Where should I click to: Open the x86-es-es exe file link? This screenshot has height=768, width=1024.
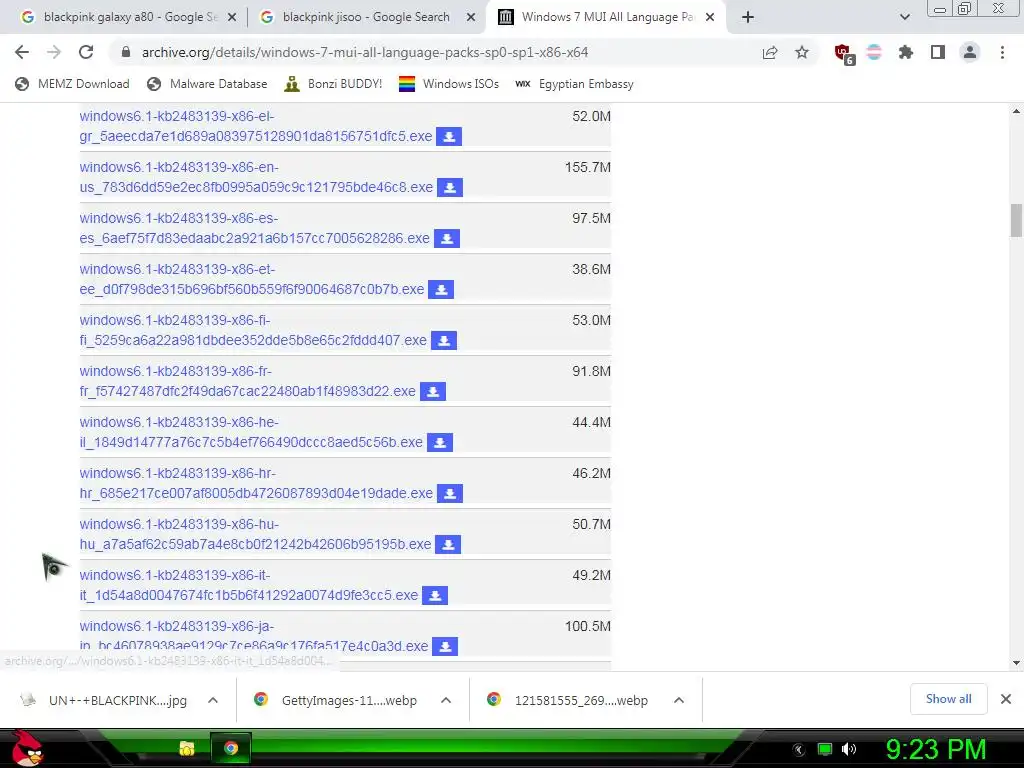coord(255,228)
